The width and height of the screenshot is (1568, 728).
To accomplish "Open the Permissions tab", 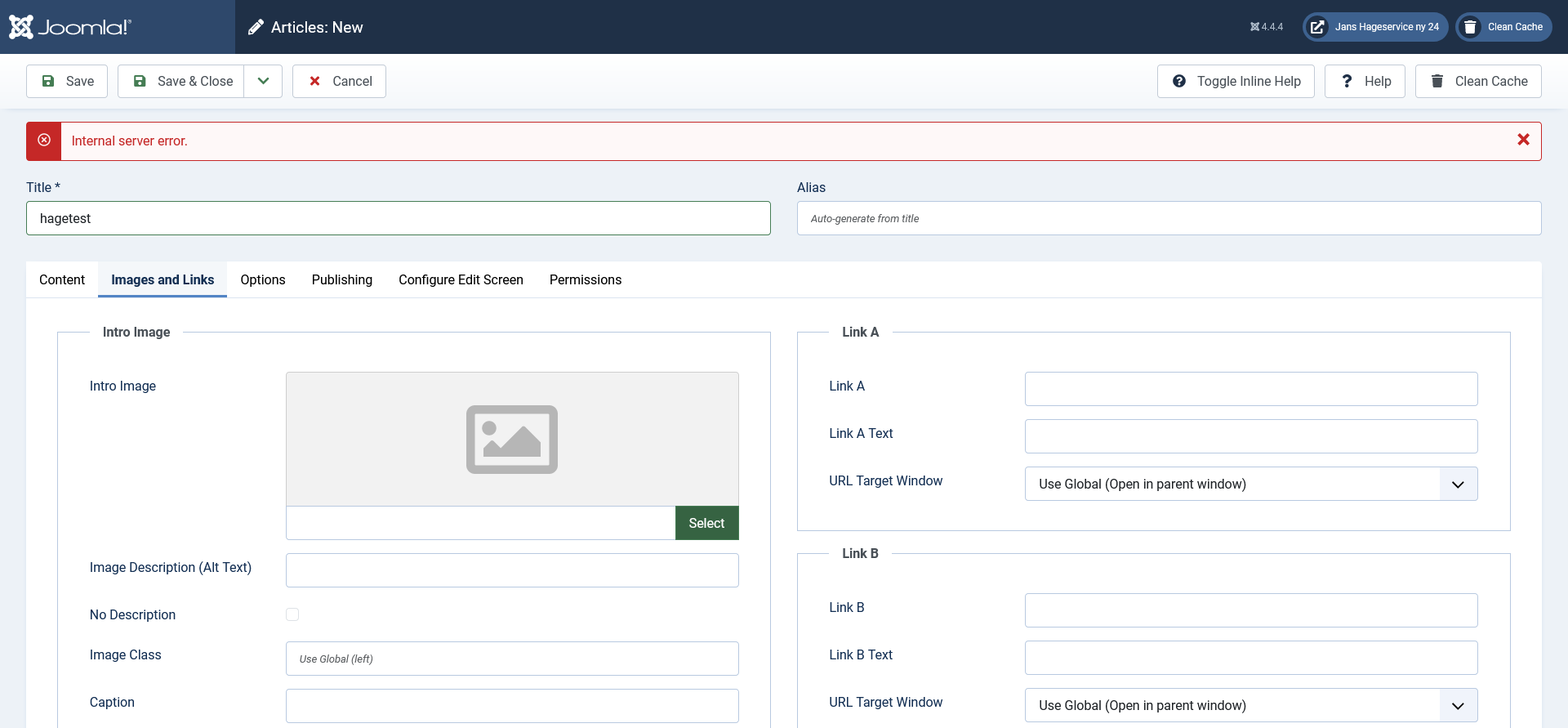I will [585, 279].
